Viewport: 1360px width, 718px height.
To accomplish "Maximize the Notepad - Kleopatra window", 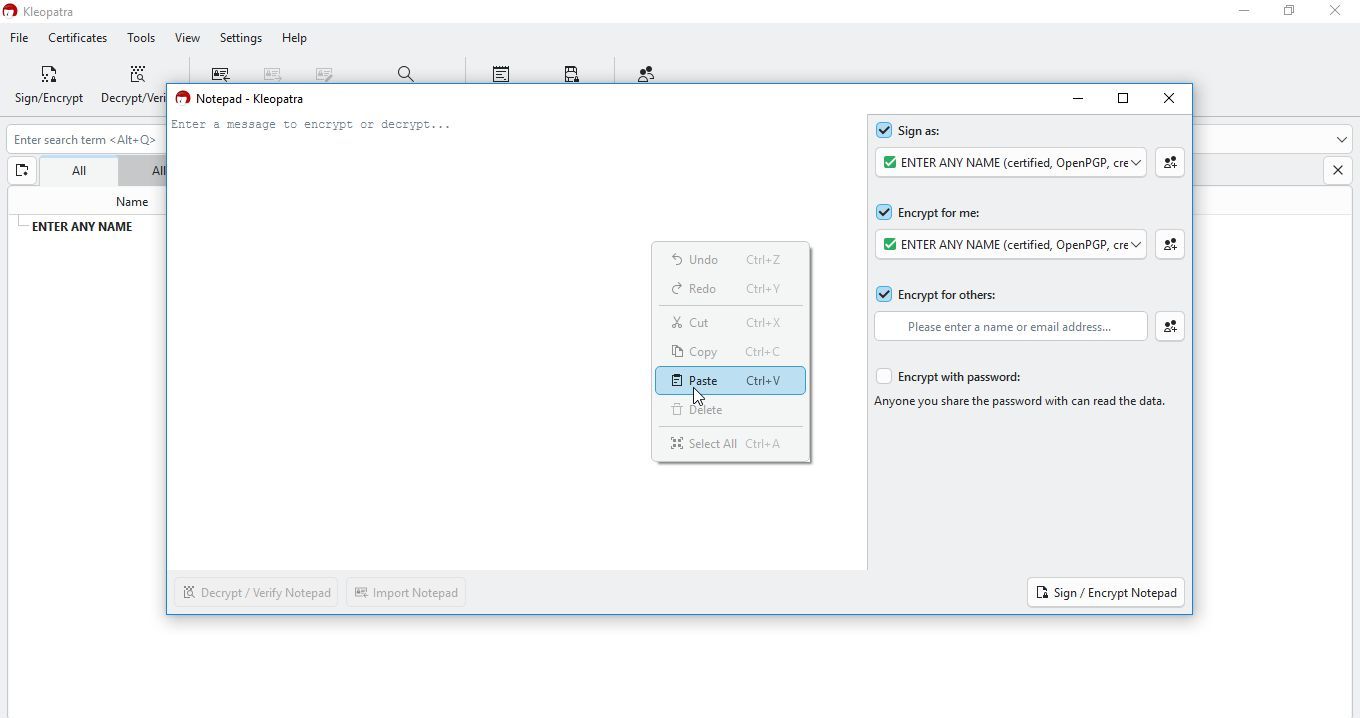I will tap(1123, 98).
